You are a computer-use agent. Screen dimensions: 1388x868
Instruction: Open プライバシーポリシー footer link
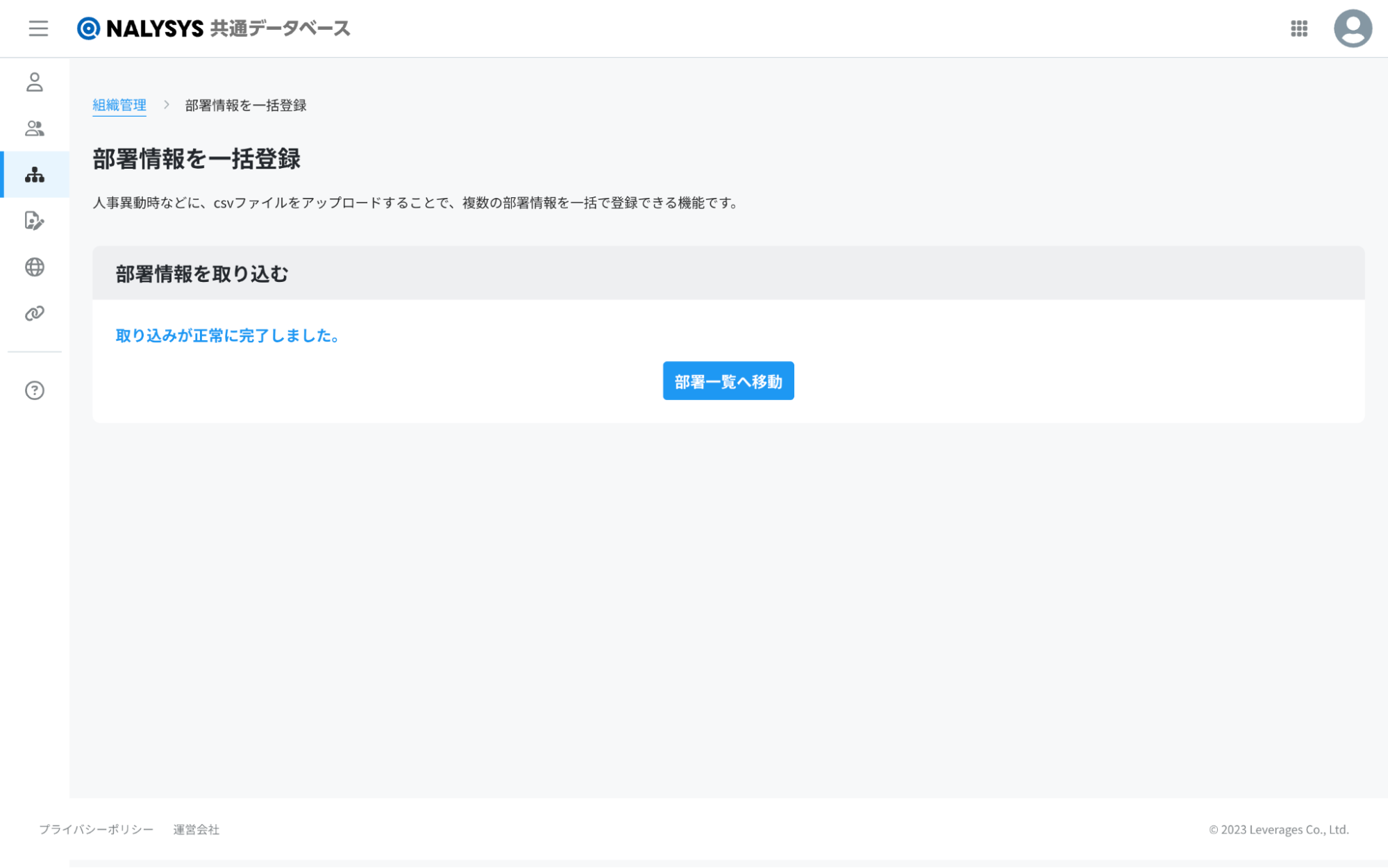pyautogui.click(x=96, y=830)
